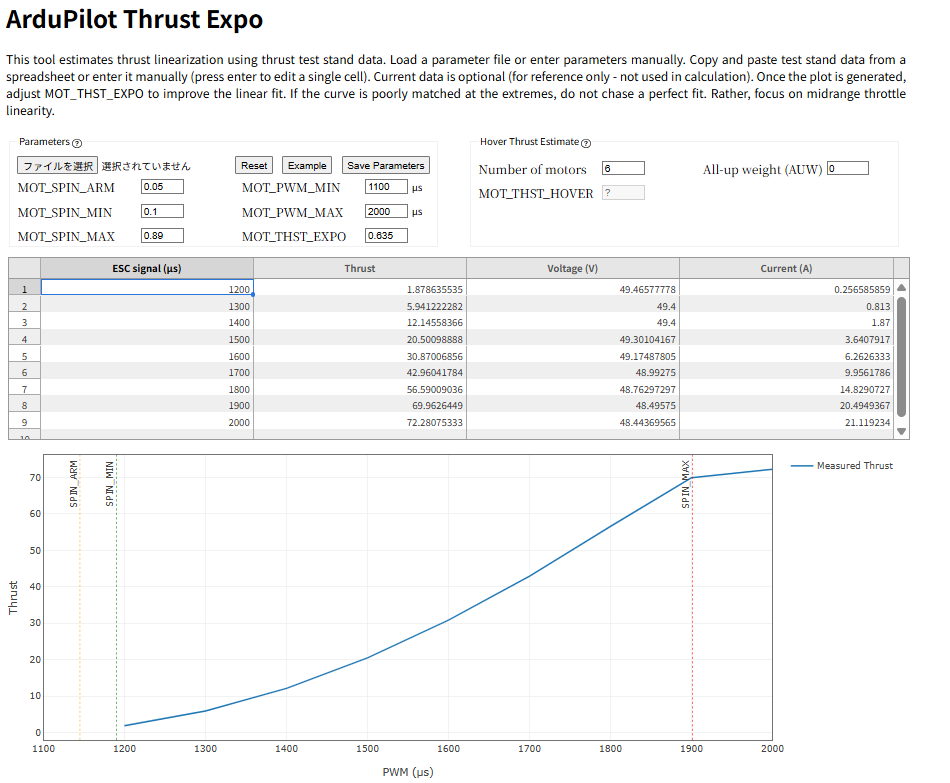Click the Hover Thrust Estimate help icon
The height and width of the screenshot is (783, 950).
[x=586, y=144]
